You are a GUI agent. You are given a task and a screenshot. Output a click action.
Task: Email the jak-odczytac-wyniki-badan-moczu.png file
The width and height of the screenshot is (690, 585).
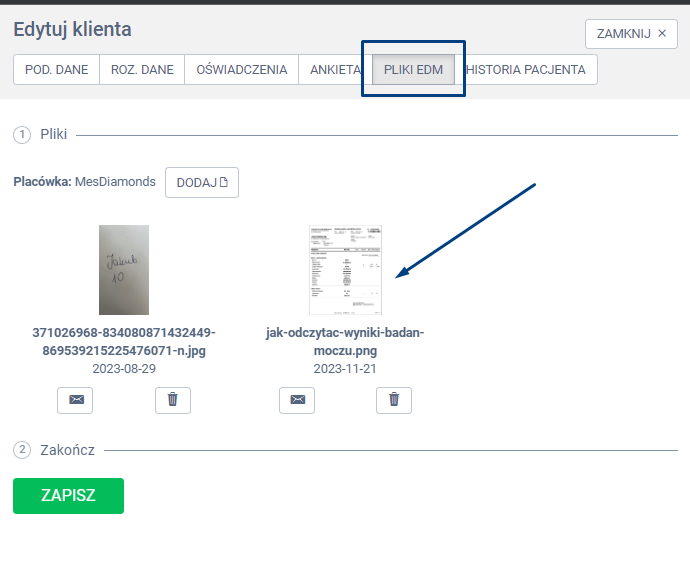tap(297, 400)
